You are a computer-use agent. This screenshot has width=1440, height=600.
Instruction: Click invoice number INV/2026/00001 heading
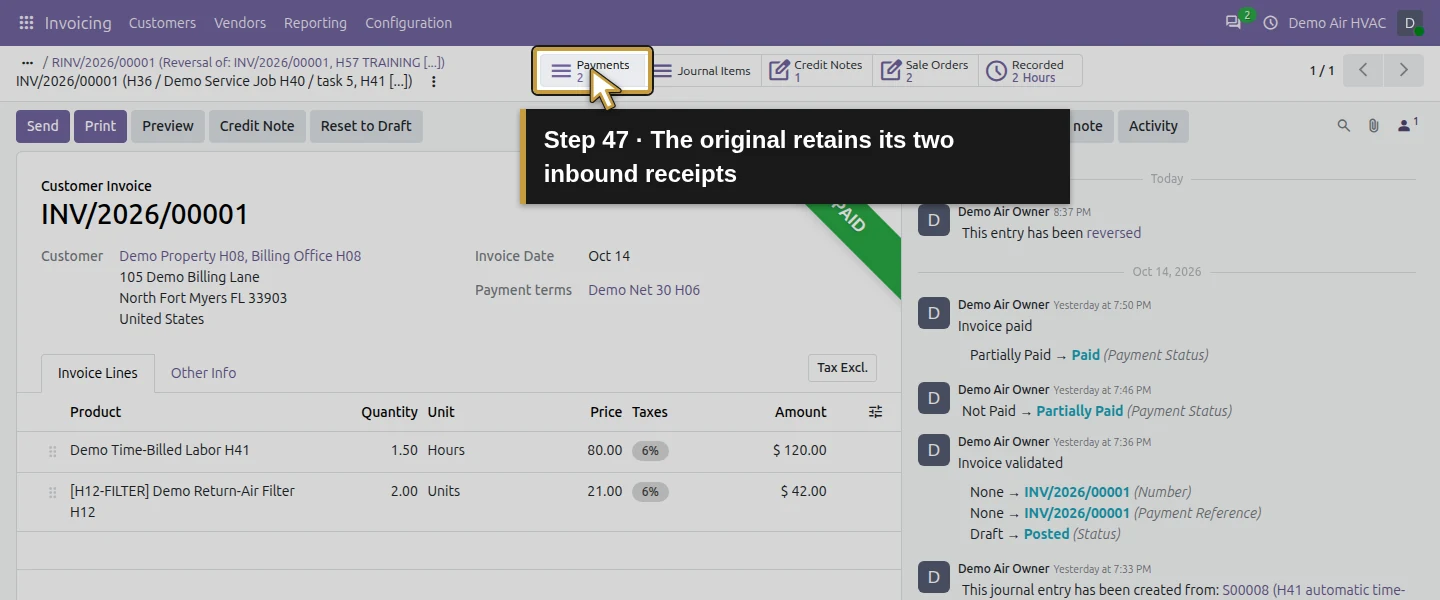click(x=145, y=214)
